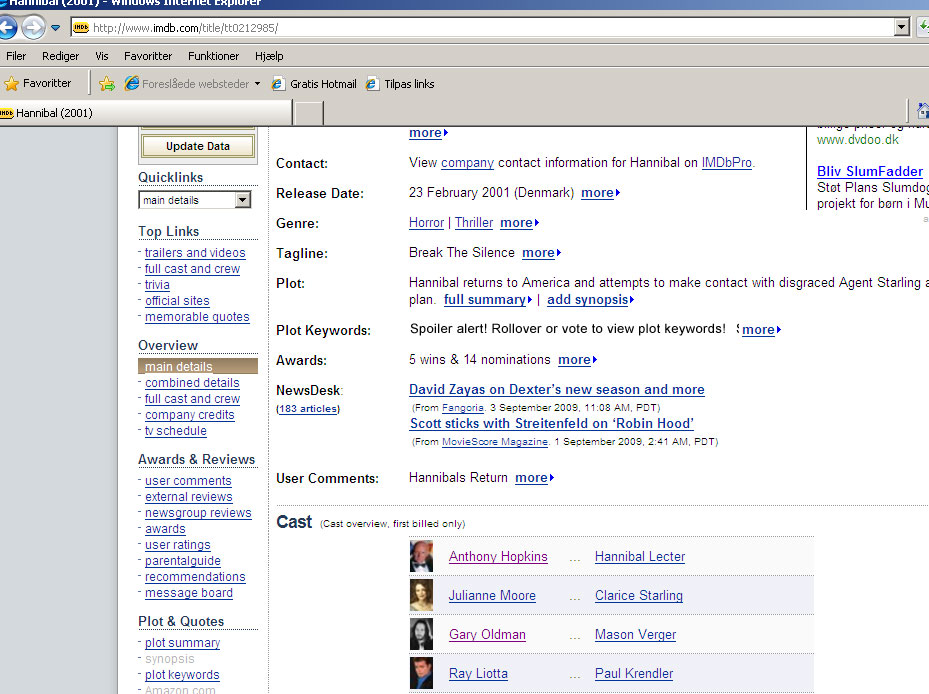Click the MovieScore Magazine source link
This screenshot has width=929, height=694.
click(x=495, y=442)
